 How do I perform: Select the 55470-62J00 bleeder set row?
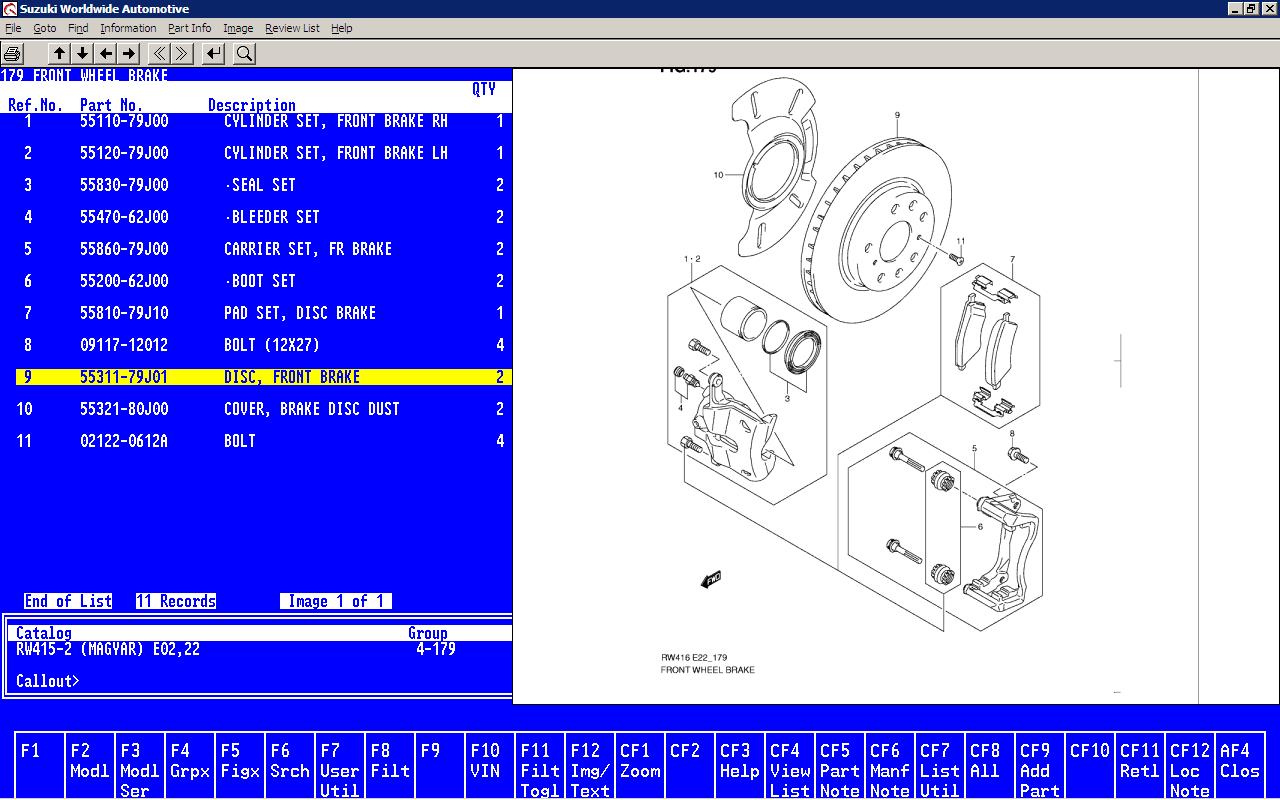click(x=264, y=217)
